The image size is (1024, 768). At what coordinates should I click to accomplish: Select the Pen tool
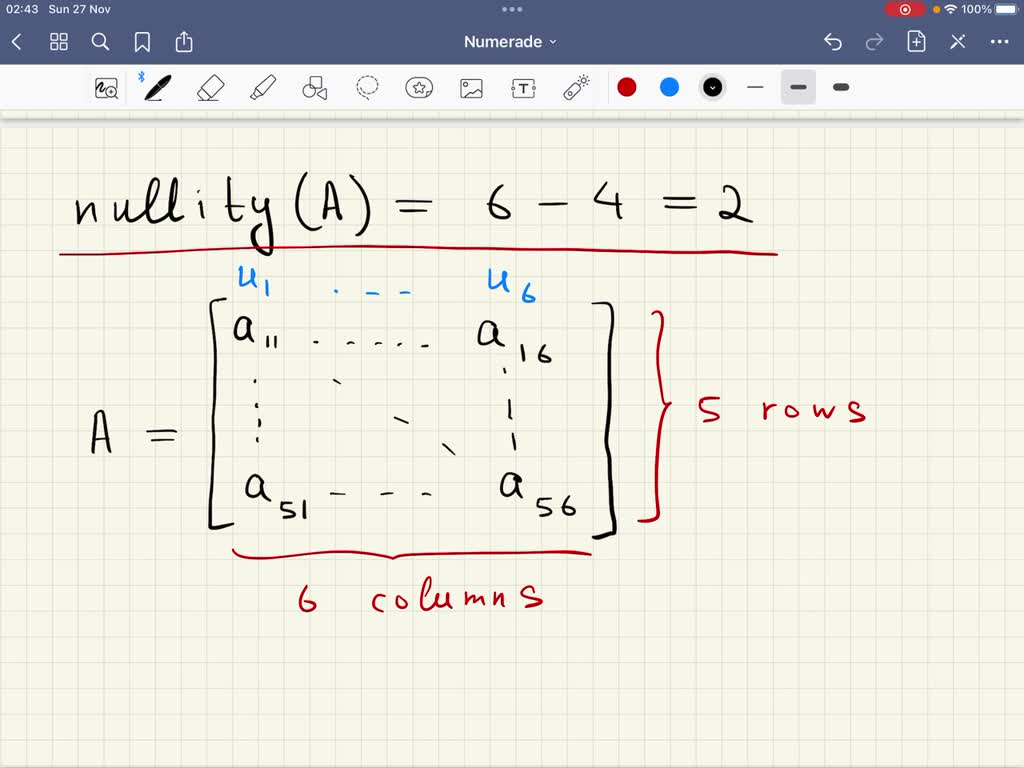click(x=159, y=87)
